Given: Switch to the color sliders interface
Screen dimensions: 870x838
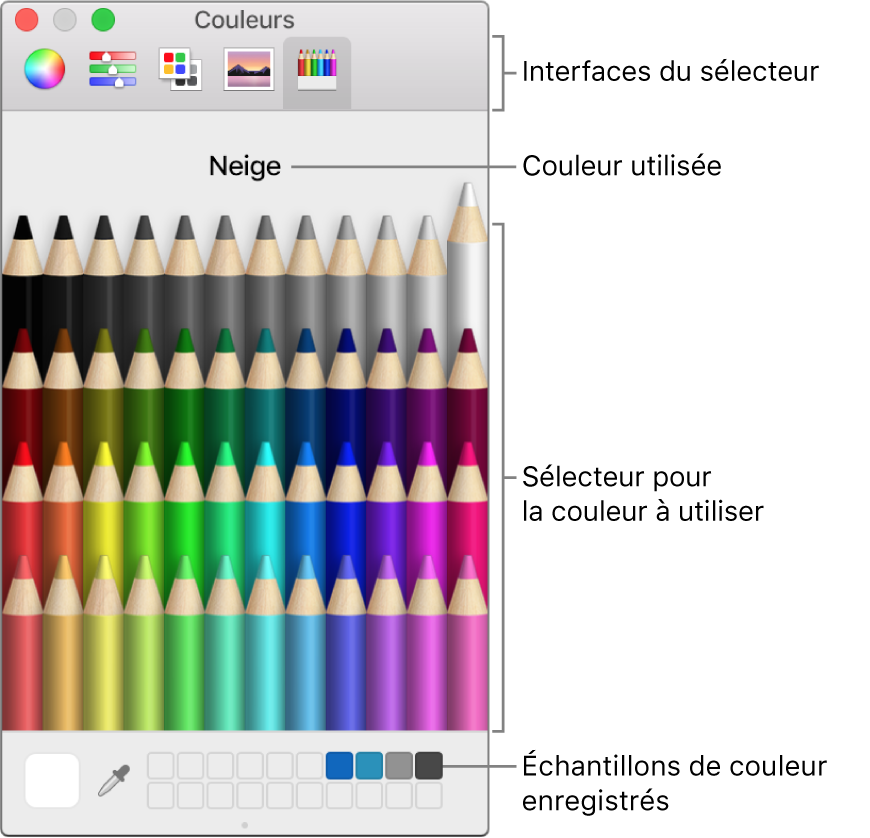Looking at the screenshot, I should tap(112, 70).
